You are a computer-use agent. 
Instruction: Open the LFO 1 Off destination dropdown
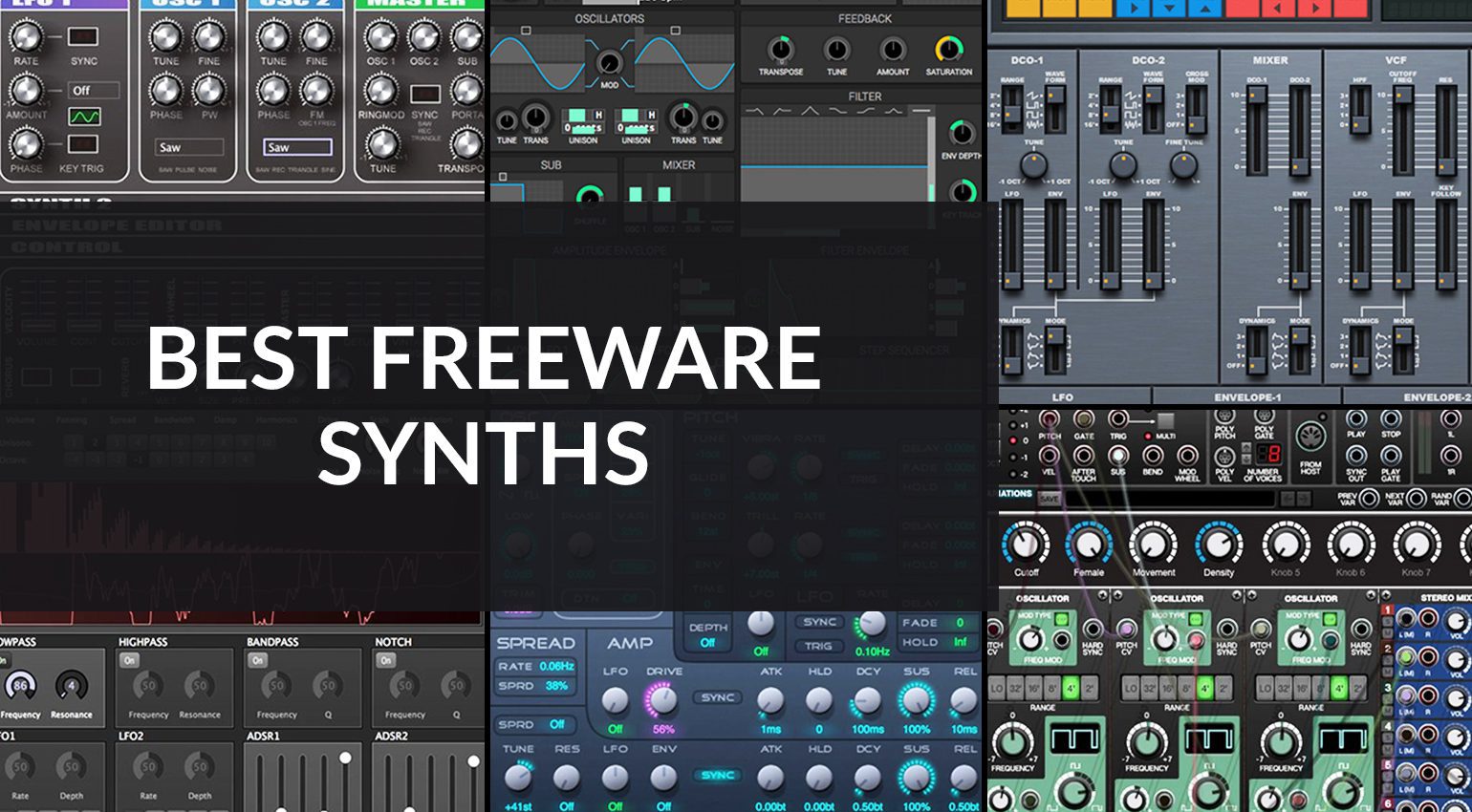coord(94,91)
